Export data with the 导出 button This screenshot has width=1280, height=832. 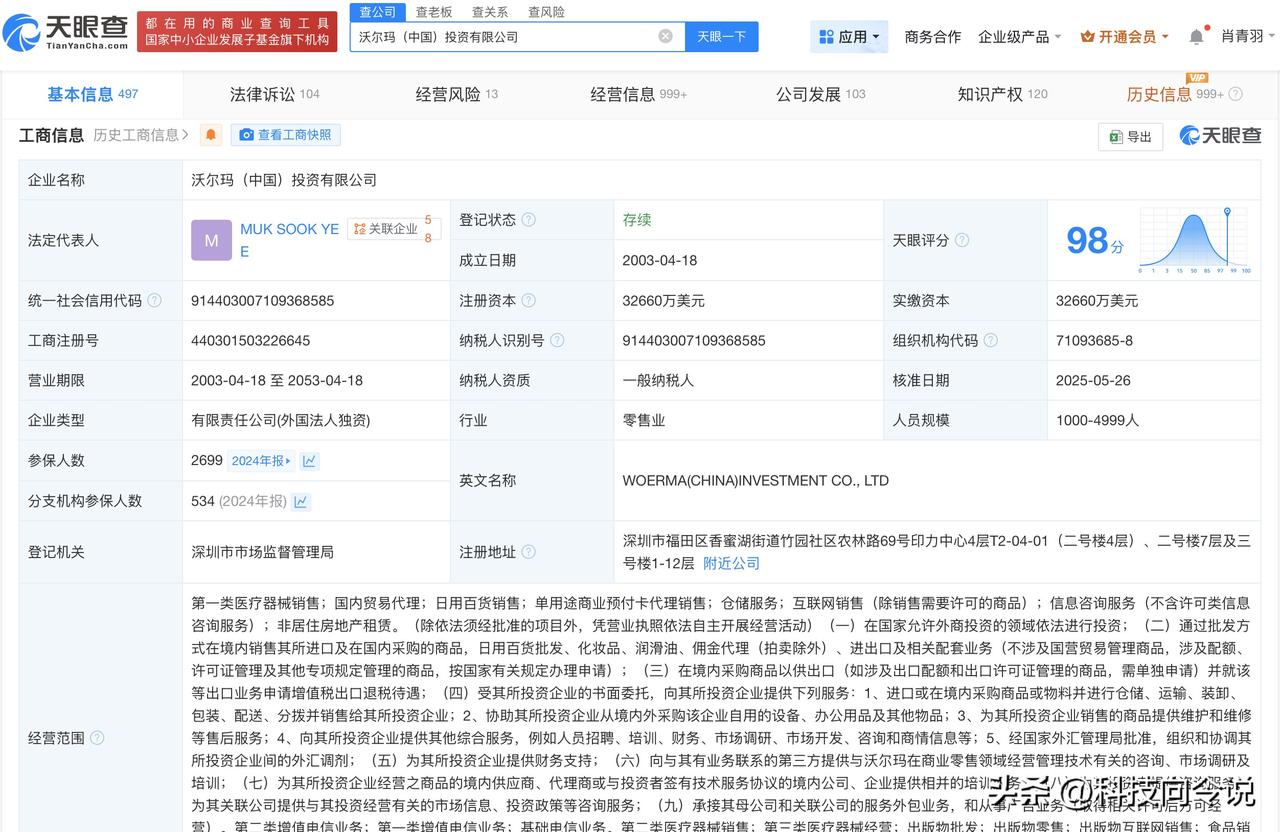1130,137
